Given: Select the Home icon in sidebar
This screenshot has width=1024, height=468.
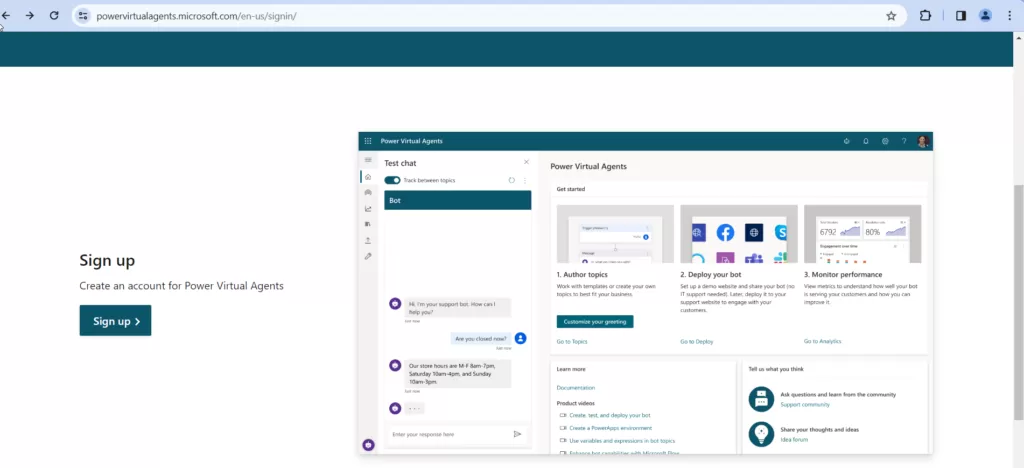Looking at the screenshot, I should click(368, 176).
